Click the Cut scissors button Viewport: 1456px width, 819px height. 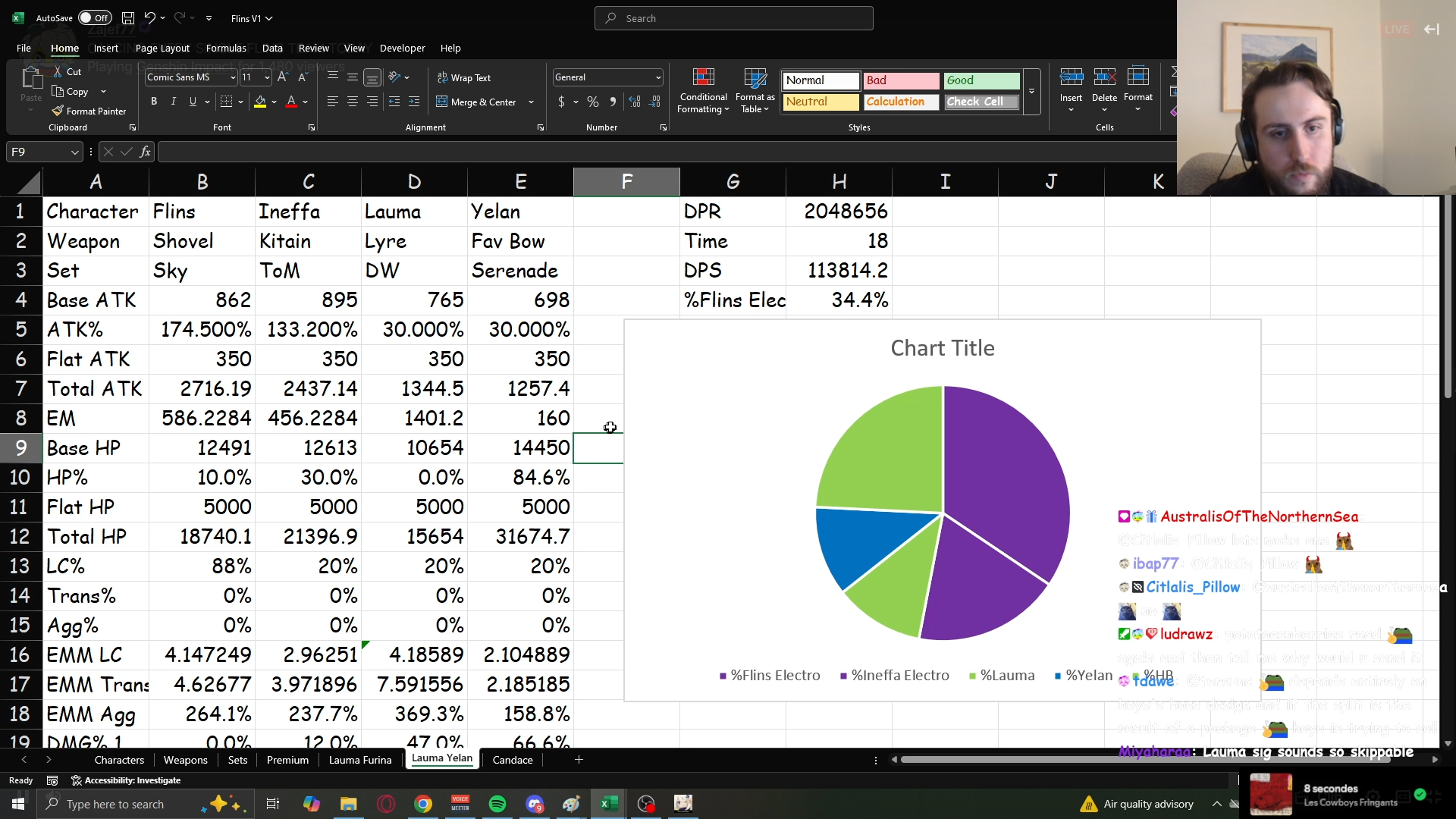click(67, 71)
